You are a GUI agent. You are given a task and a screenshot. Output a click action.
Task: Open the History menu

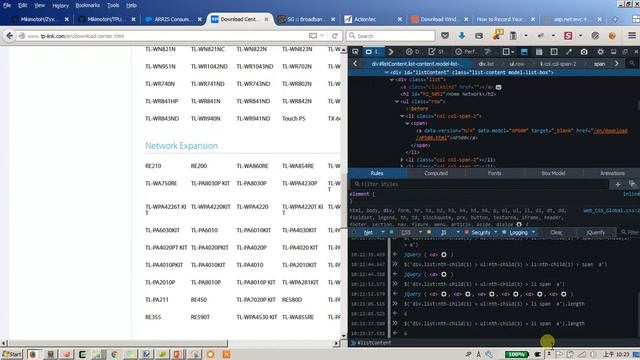coord(60,5)
